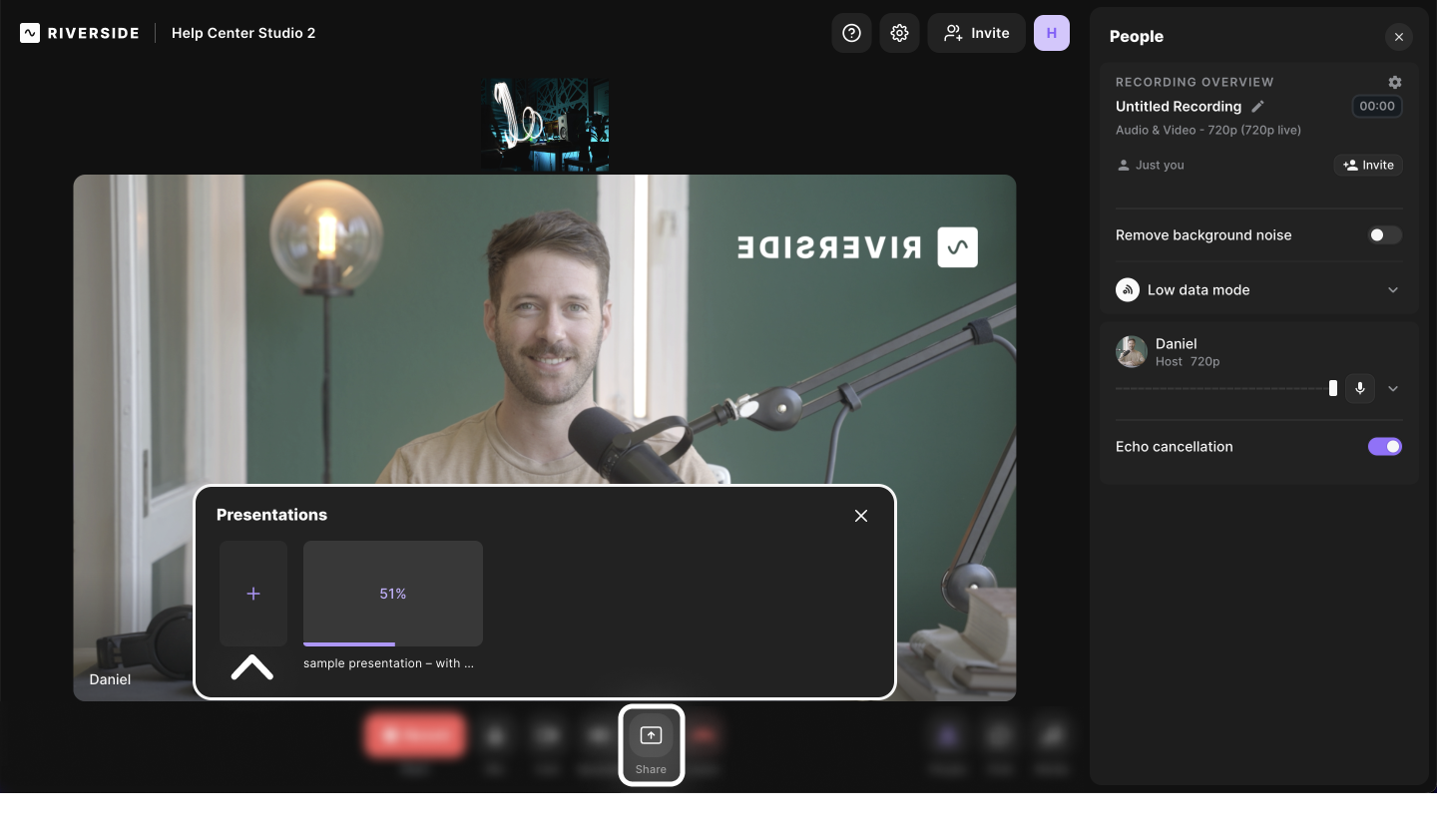Click the light-painting media thumbnail above video
The image size is (1437, 840).
click(x=545, y=126)
